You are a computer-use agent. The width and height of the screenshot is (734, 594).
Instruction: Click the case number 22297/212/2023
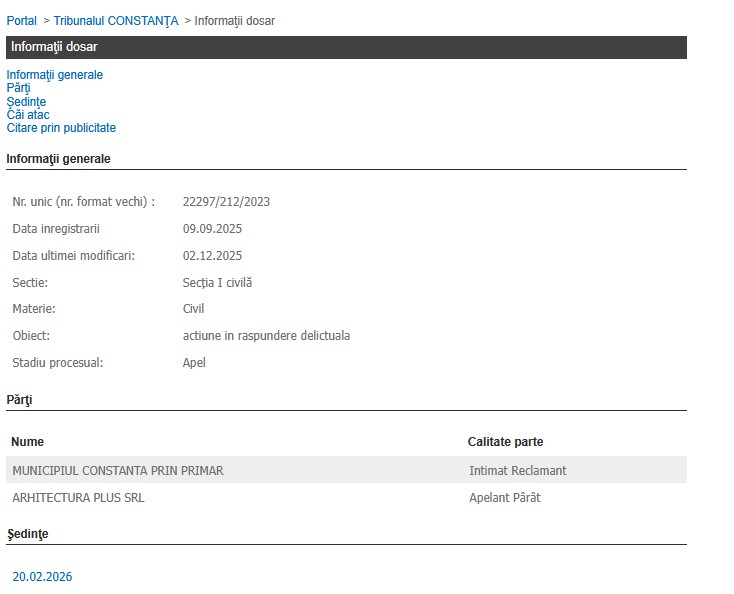(226, 202)
